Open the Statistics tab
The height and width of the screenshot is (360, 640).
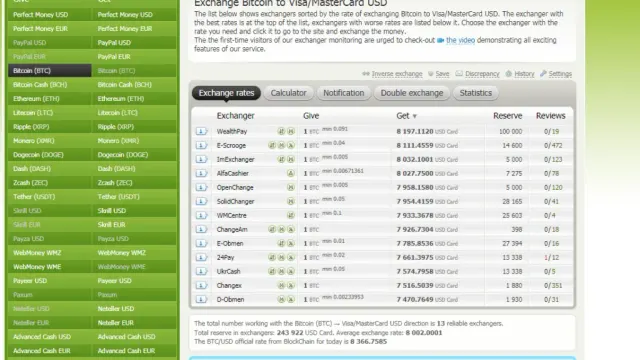476,93
